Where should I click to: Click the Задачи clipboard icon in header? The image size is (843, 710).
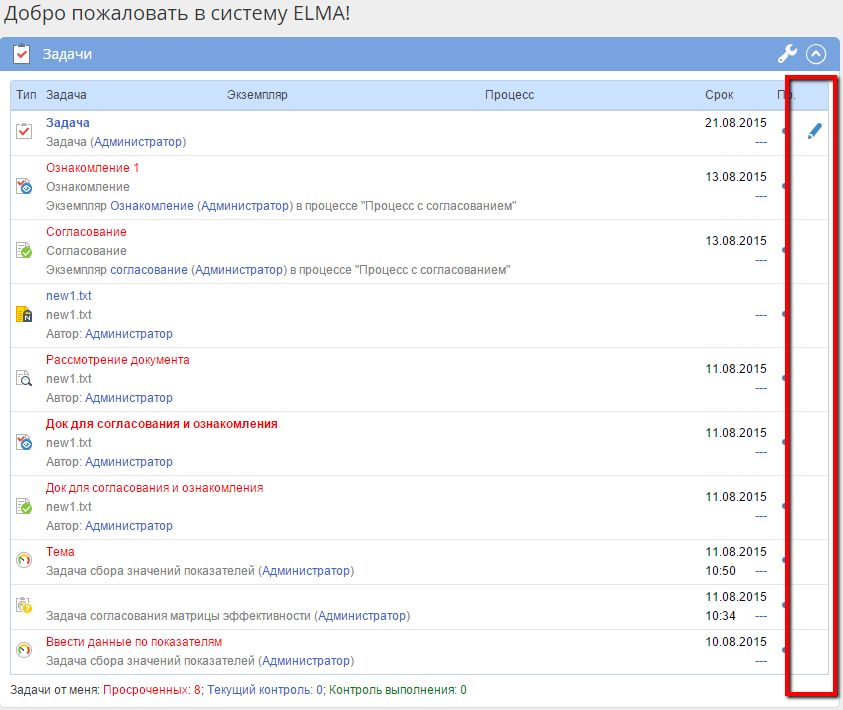(23, 55)
